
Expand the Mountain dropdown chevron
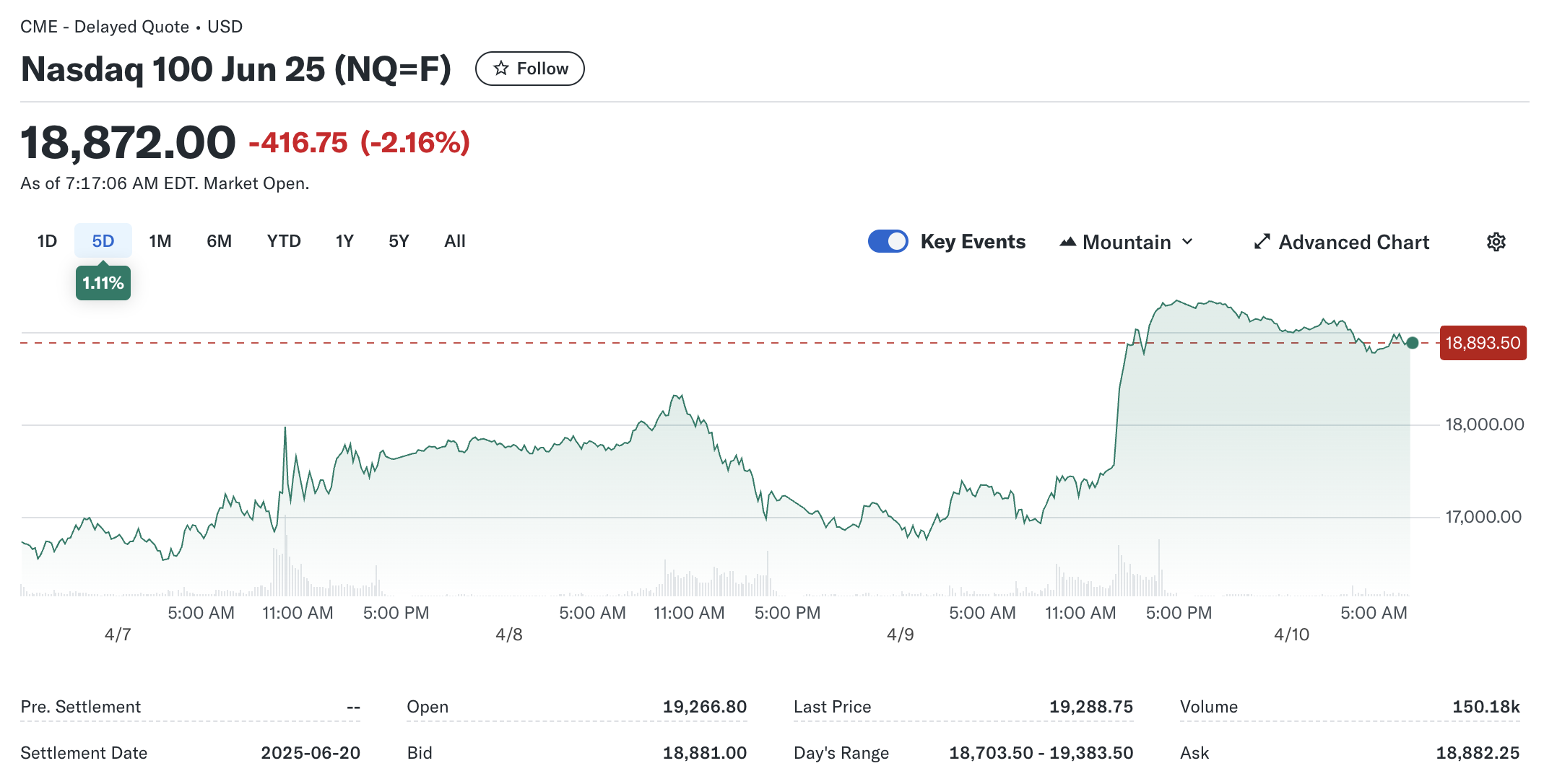click(x=1187, y=242)
